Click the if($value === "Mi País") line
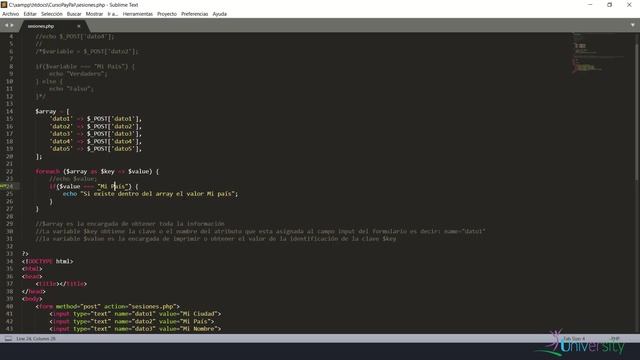This screenshot has width=640, height=360. click(x=94, y=187)
